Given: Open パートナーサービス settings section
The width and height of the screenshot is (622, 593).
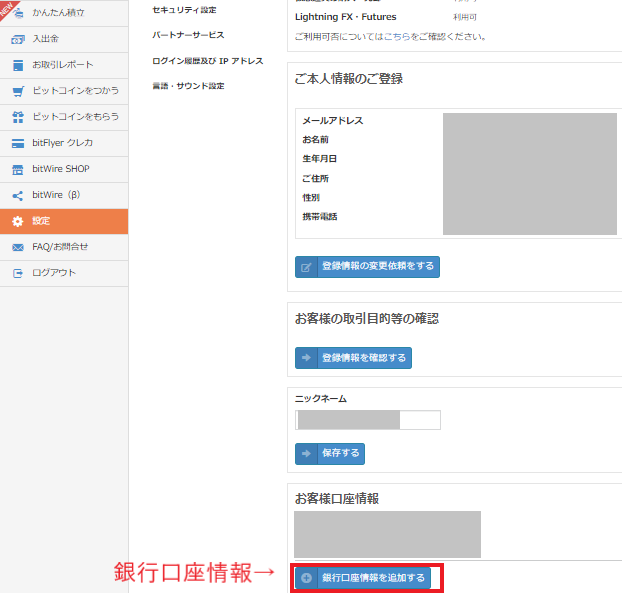Looking at the screenshot, I should tap(188, 35).
